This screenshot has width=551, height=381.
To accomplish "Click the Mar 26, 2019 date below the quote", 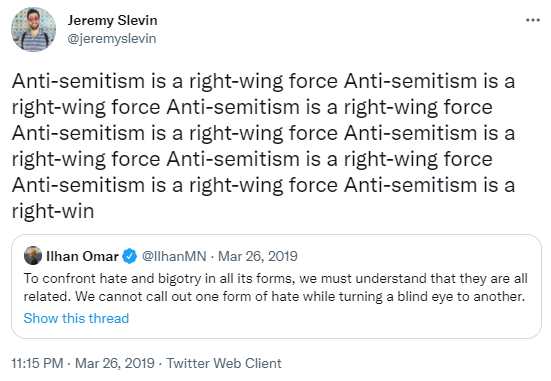I will (115, 363).
